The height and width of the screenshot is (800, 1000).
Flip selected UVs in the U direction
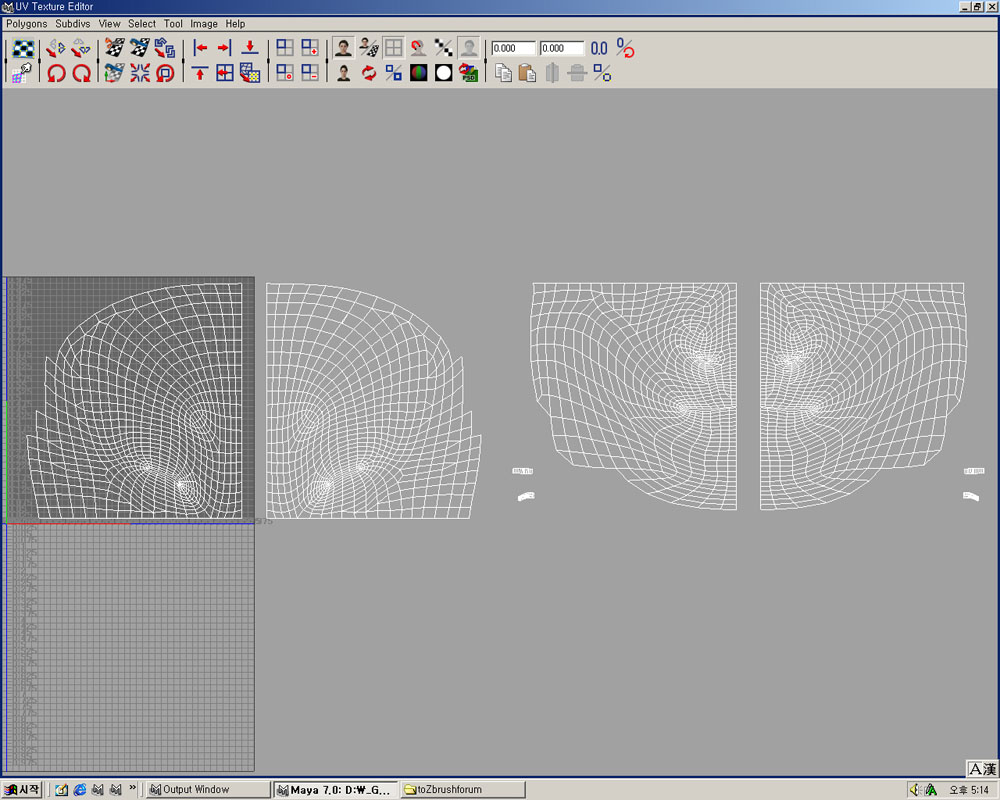[57, 47]
